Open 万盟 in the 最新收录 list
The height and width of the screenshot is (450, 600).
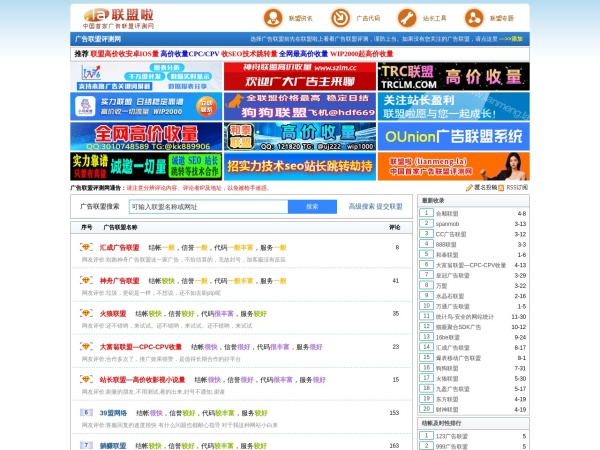click(441, 286)
